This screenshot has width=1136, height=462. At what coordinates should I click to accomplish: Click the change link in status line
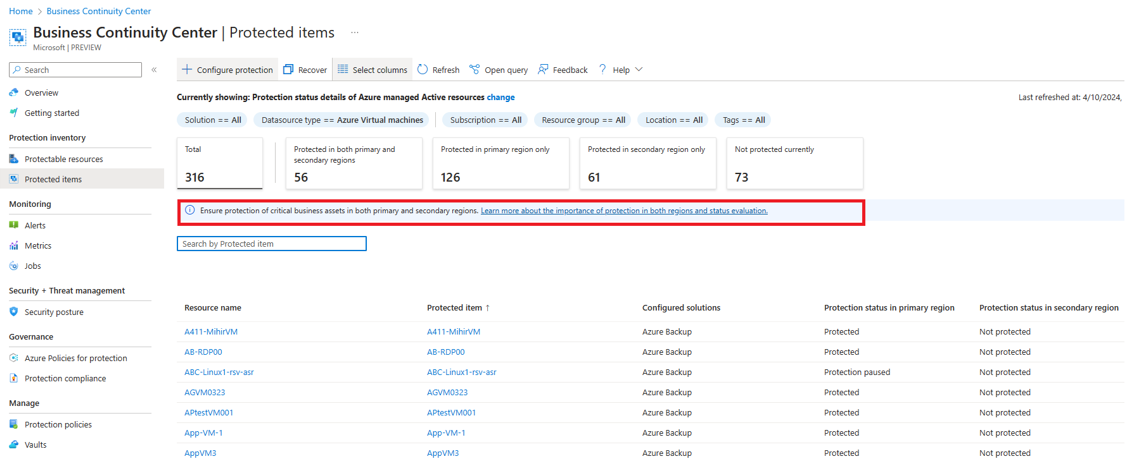(x=501, y=97)
